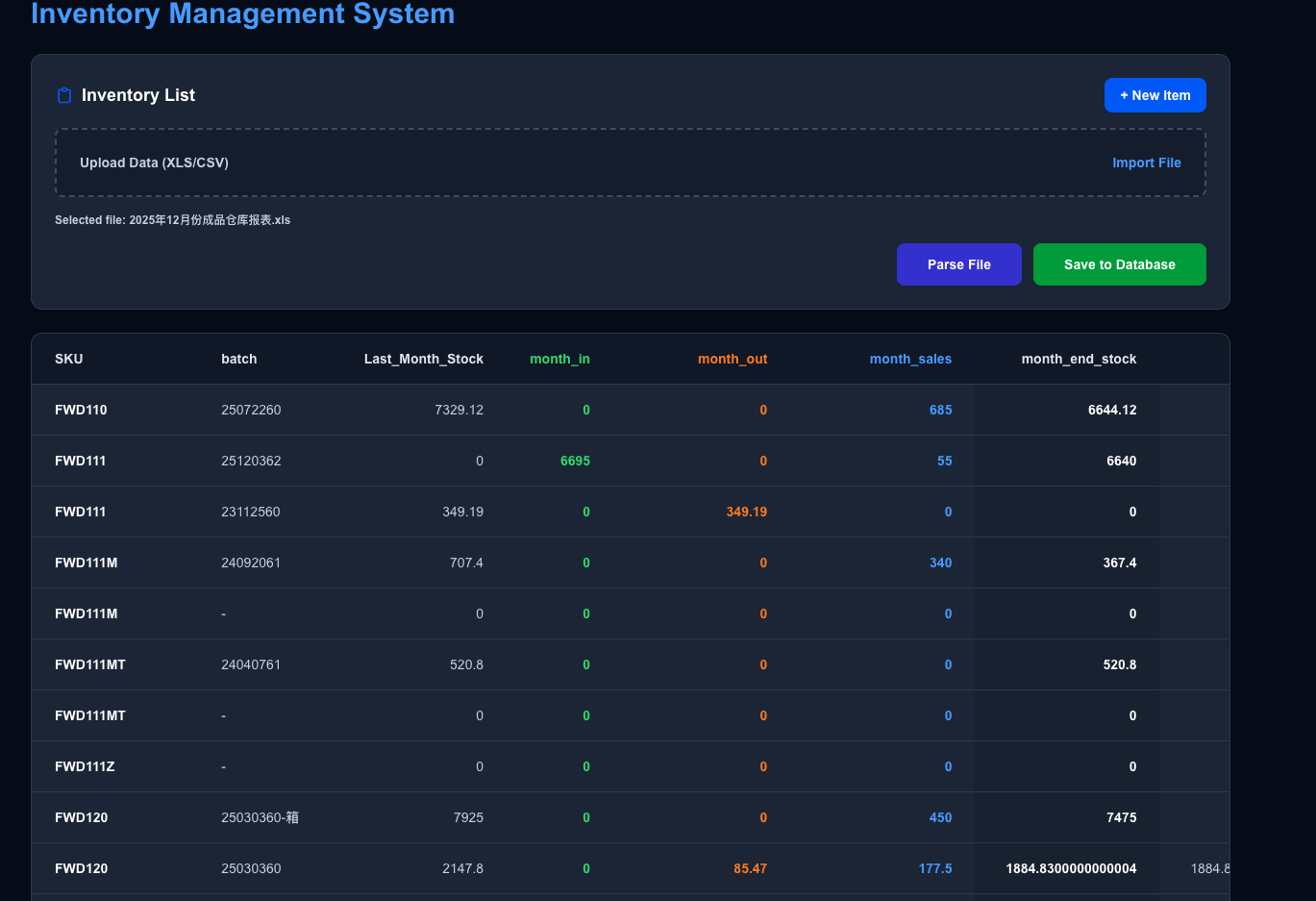Viewport: 1316px width, 901px height.
Task: Click Save to Database button
Action: [x=1119, y=264]
